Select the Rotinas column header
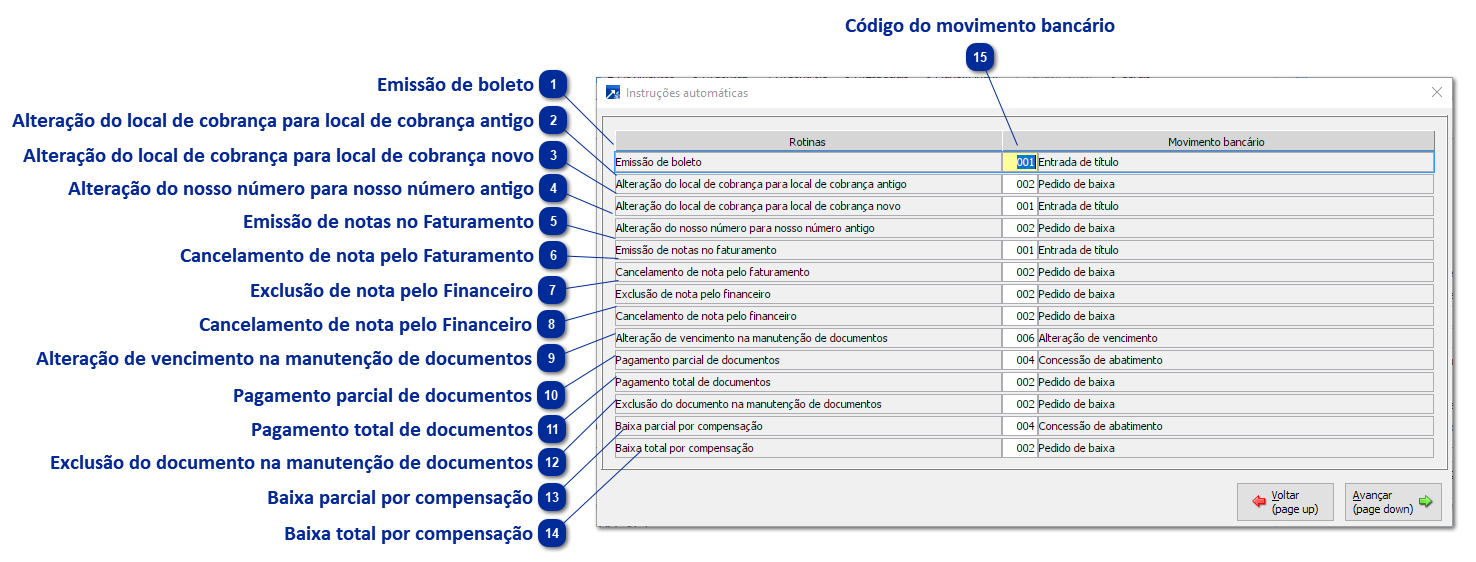Viewport: 1476px width, 562px height. tap(808, 142)
